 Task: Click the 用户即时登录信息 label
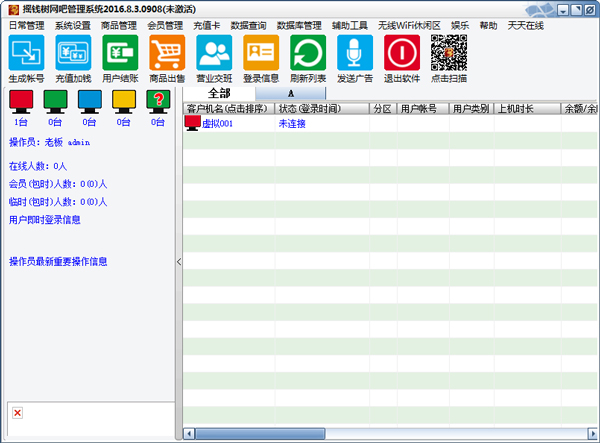click(x=45, y=220)
